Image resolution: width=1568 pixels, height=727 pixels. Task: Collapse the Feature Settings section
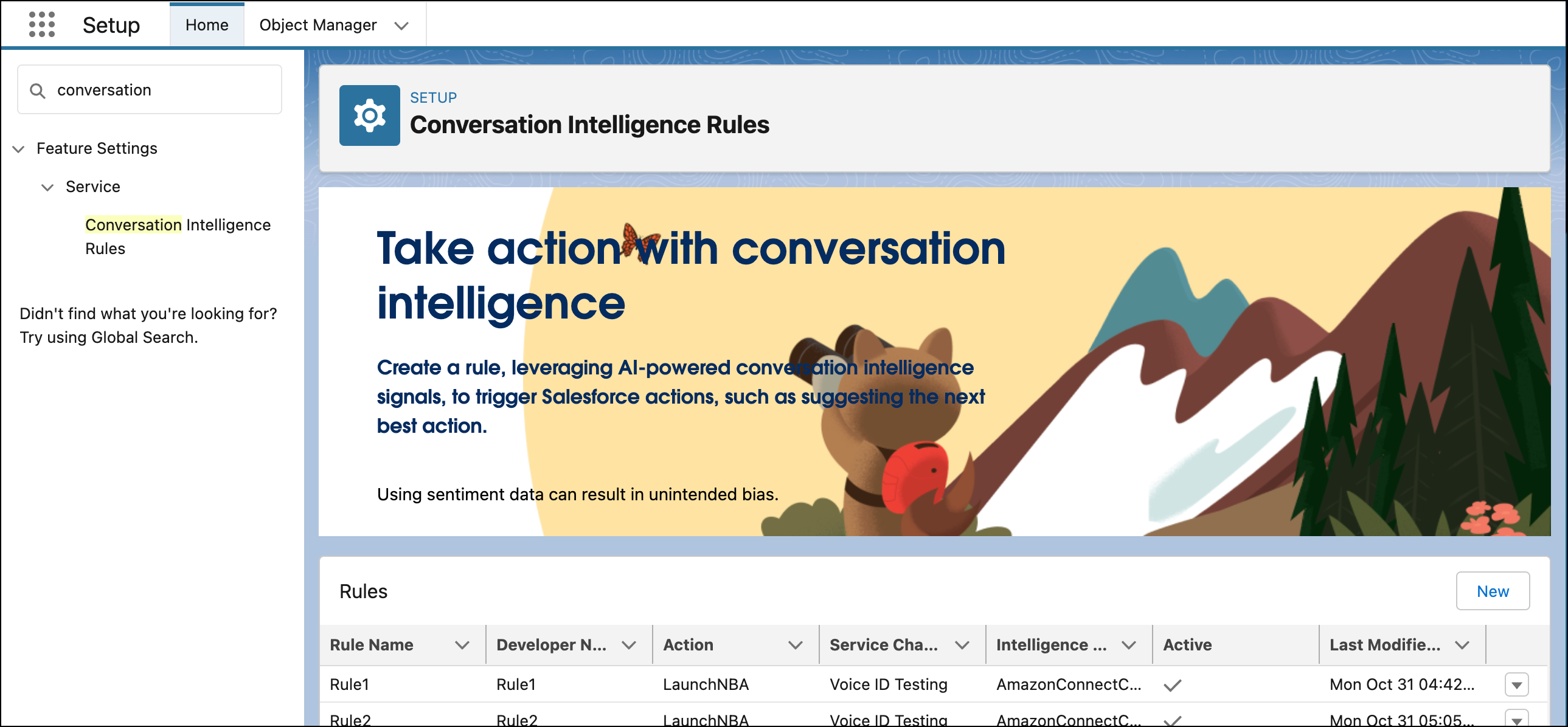(19, 149)
